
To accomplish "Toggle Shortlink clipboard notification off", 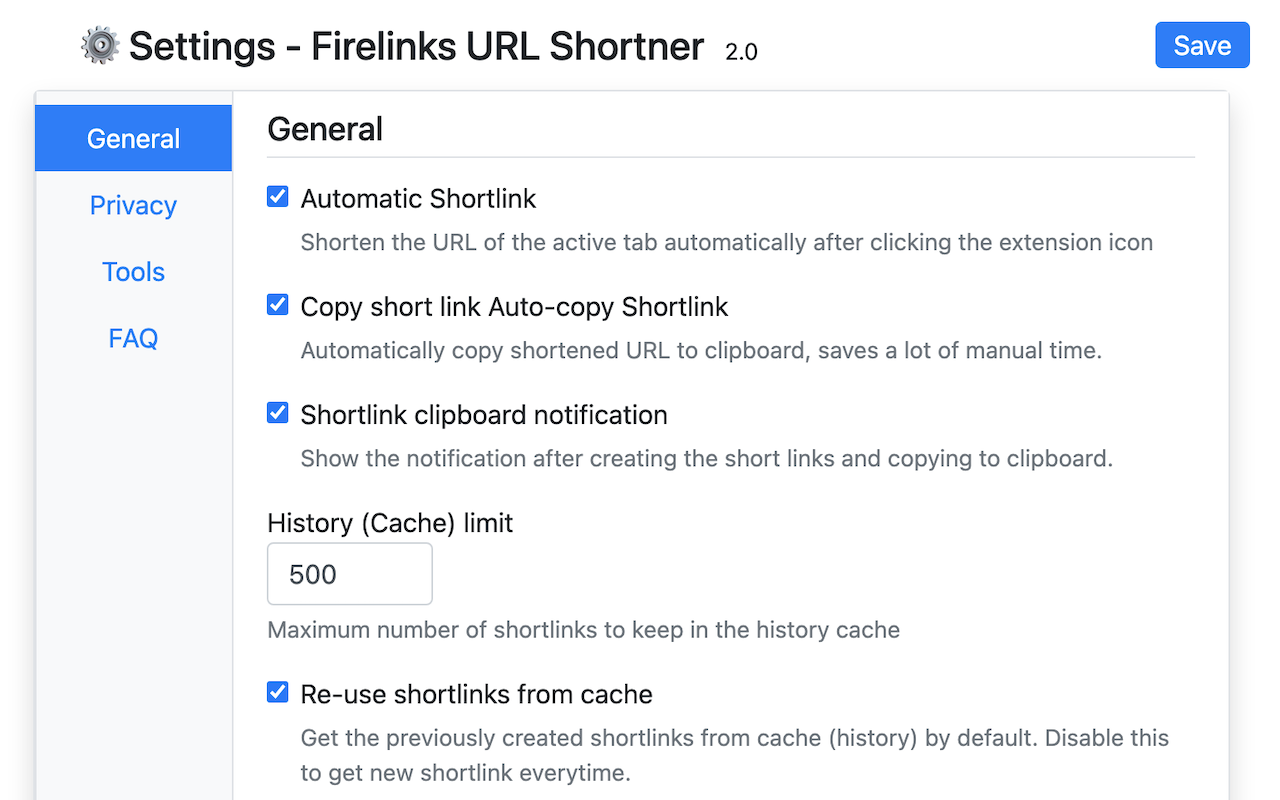I will coord(277,412).
